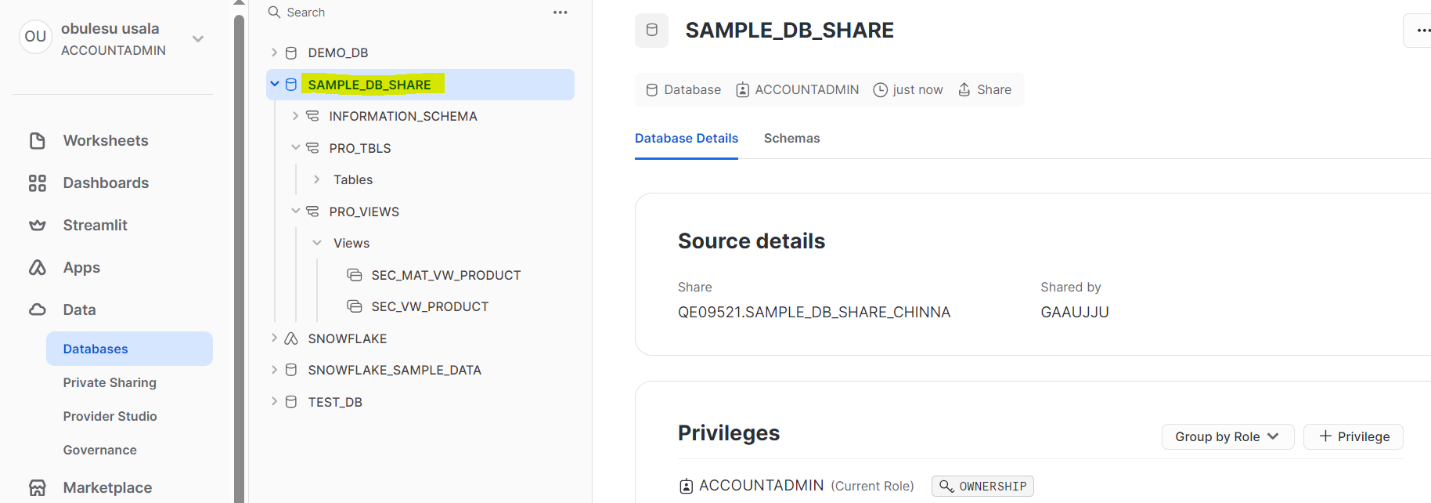The width and height of the screenshot is (1431, 503).
Task: Click the Streamlit crown icon
Action: click(x=37, y=225)
